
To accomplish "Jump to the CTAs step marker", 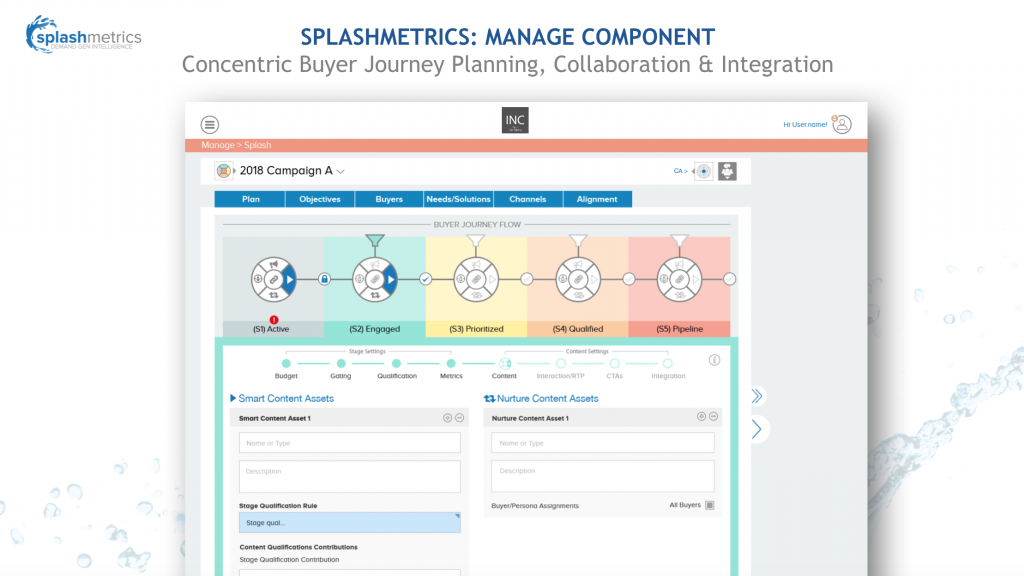I will [x=615, y=364].
